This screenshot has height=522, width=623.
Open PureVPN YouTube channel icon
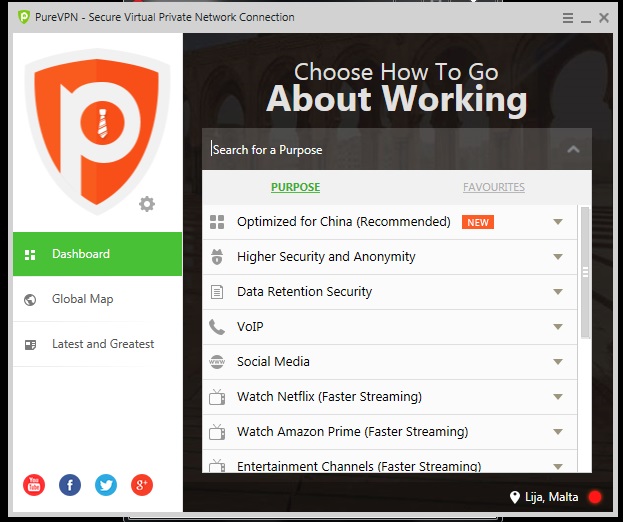[x=34, y=485]
